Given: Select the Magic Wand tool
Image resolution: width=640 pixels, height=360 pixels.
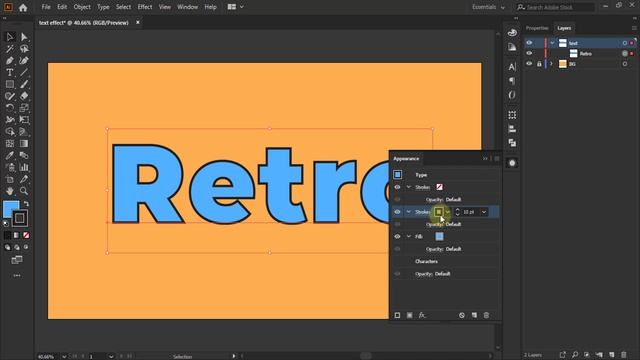Looking at the screenshot, I should (x=10, y=49).
